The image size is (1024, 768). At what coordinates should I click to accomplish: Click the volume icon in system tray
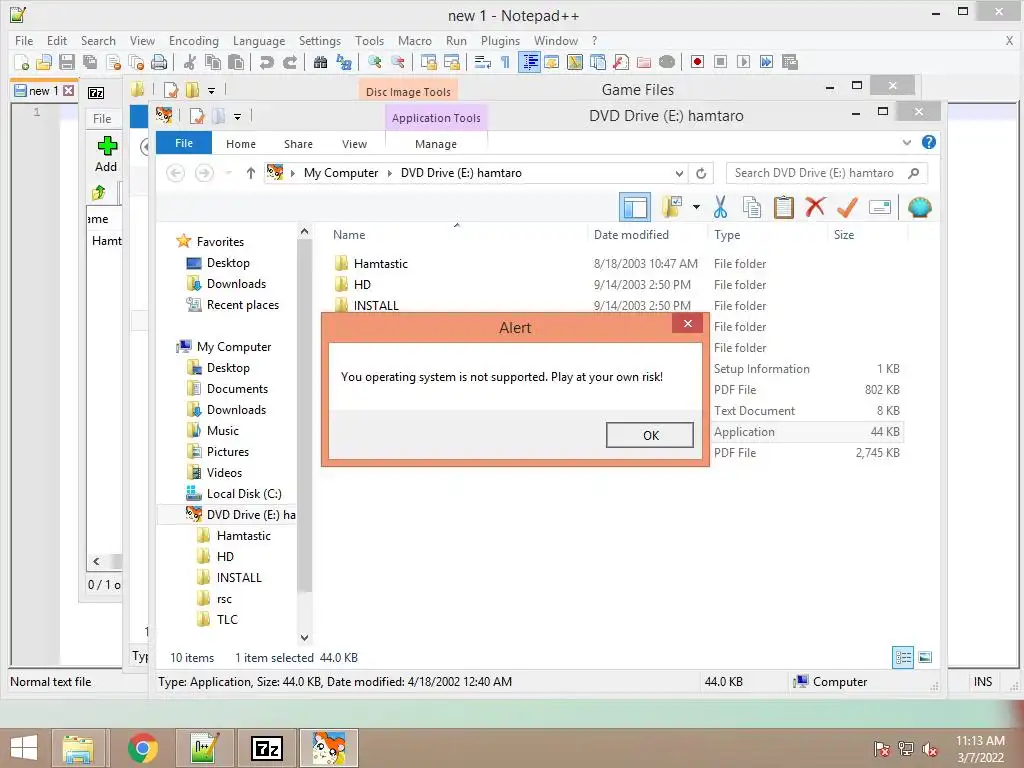(930, 748)
